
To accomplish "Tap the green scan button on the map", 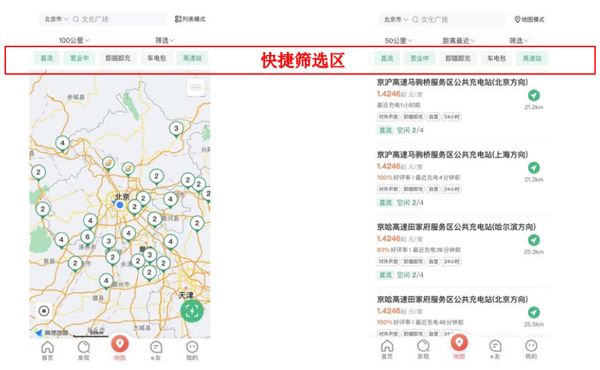I will (x=192, y=310).
